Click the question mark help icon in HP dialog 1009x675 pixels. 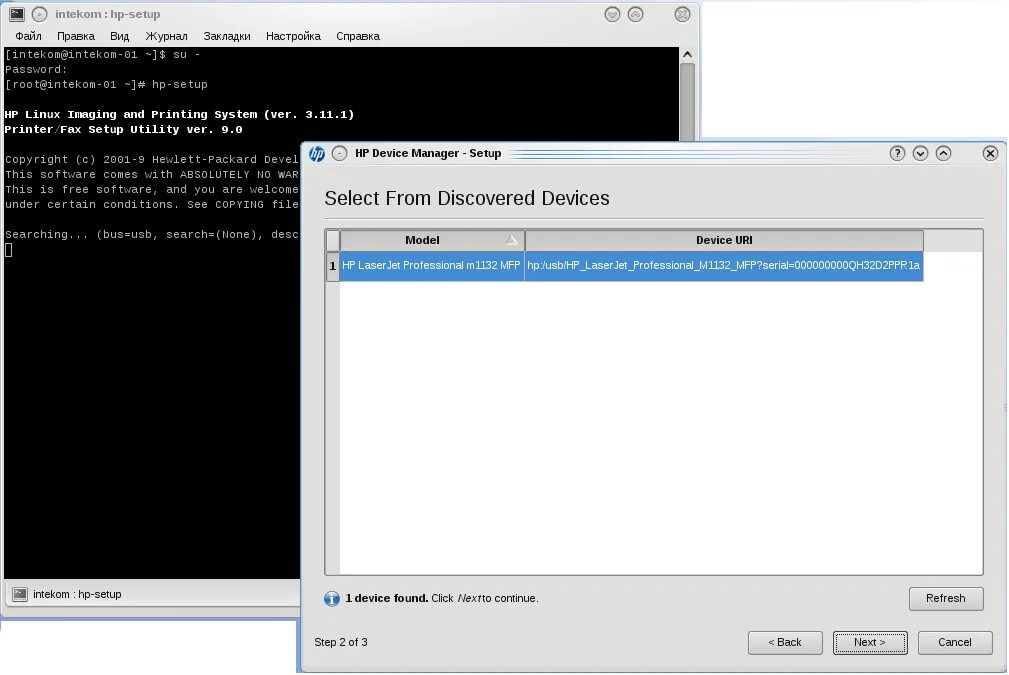click(x=897, y=153)
